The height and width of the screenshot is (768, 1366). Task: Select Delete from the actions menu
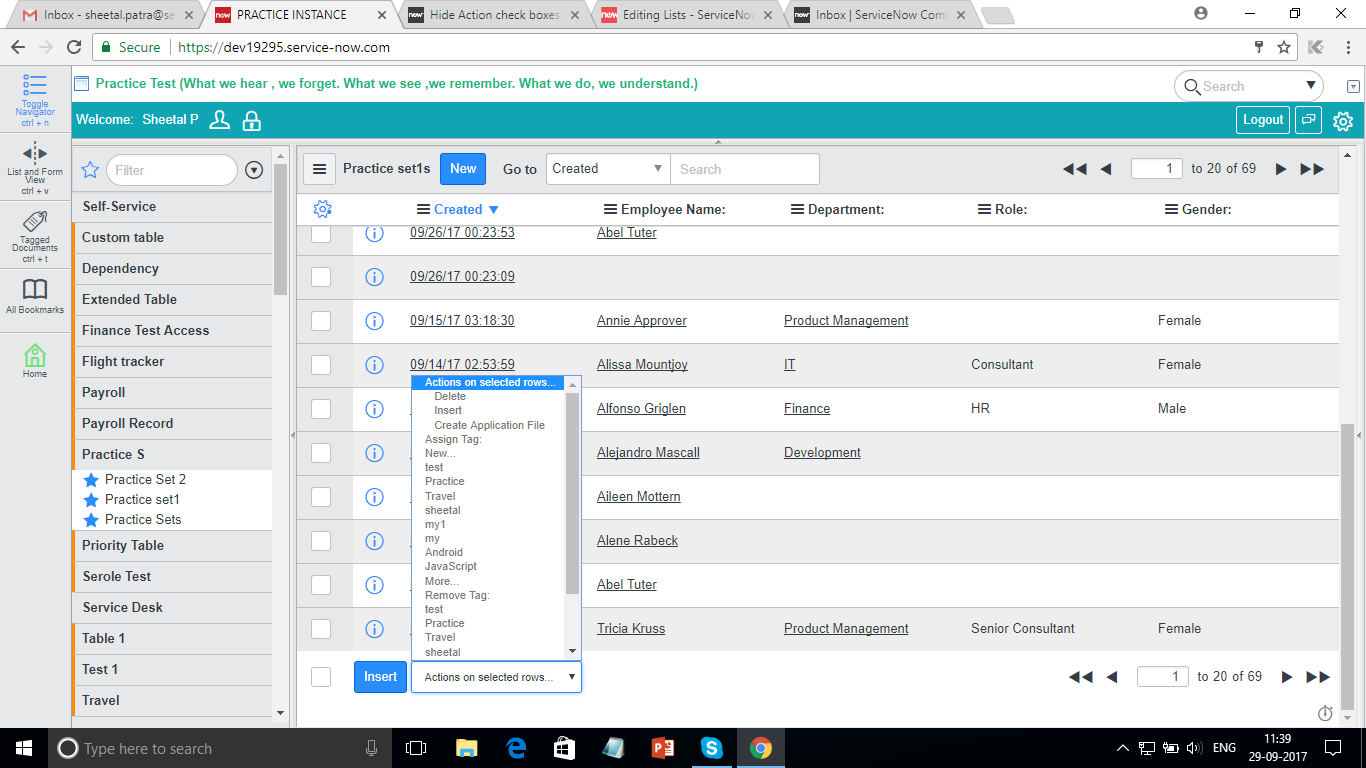pos(450,396)
